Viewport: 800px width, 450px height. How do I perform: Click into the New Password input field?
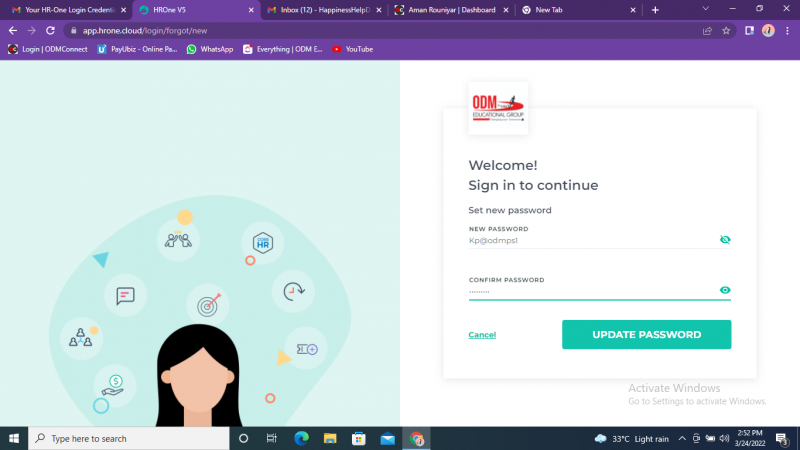coord(590,240)
